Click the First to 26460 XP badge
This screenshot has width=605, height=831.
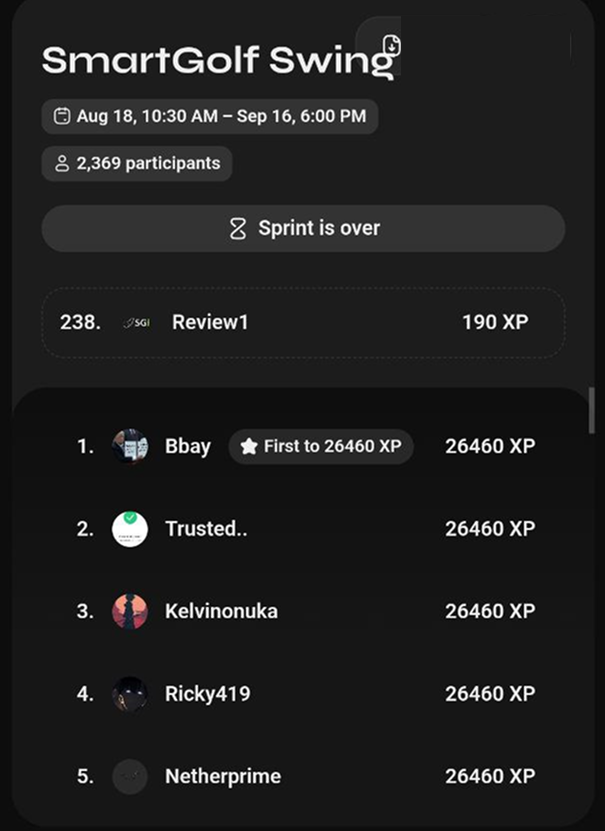[321, 447]
